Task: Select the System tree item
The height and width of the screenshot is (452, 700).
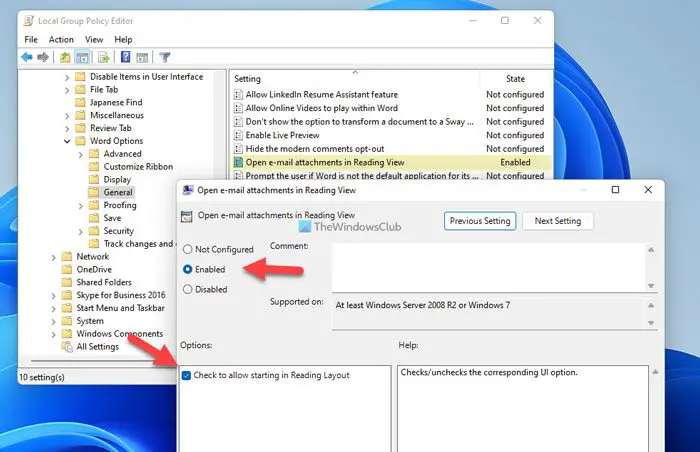Action: click(90, 321)
